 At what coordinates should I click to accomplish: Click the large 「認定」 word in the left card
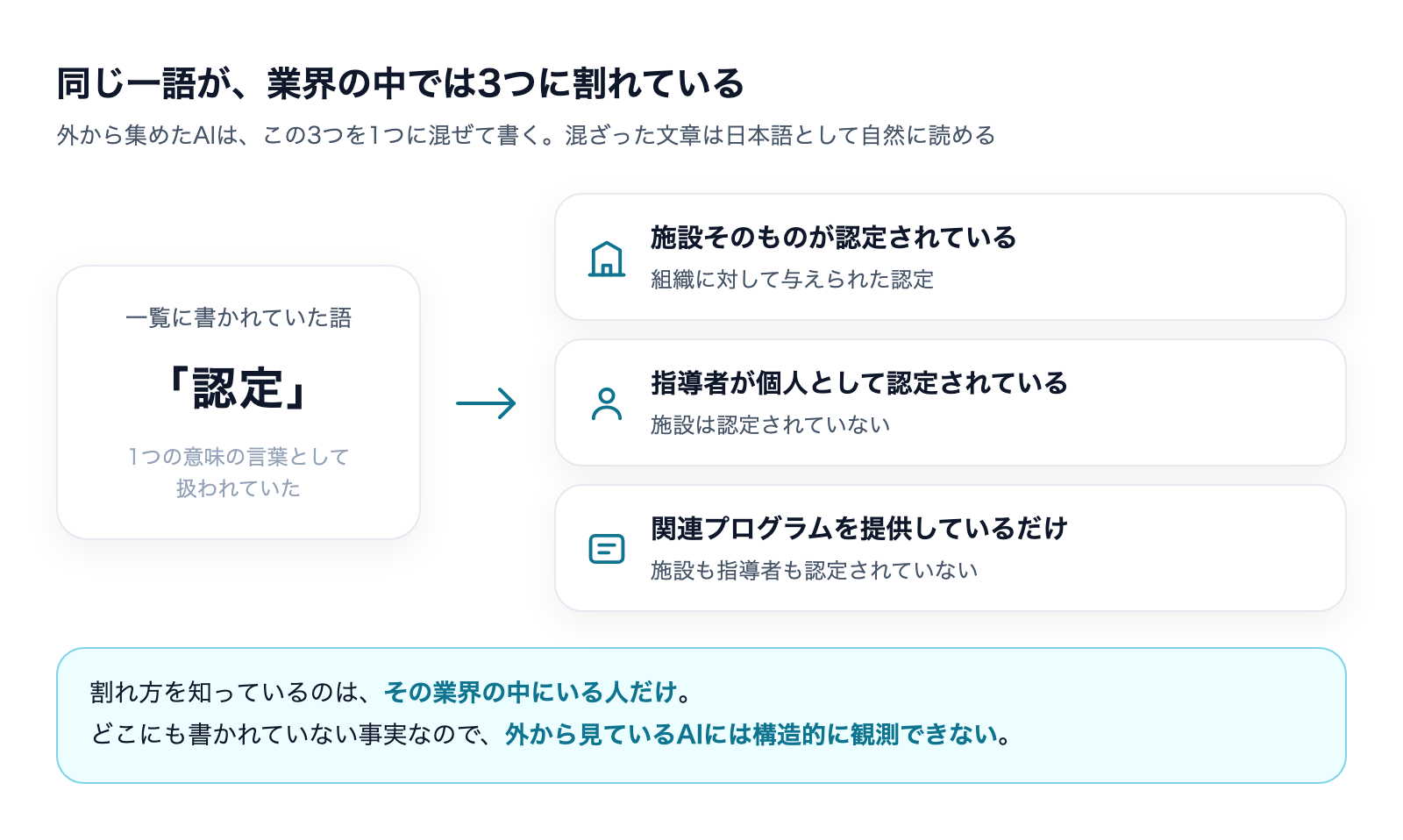point(239,388)
